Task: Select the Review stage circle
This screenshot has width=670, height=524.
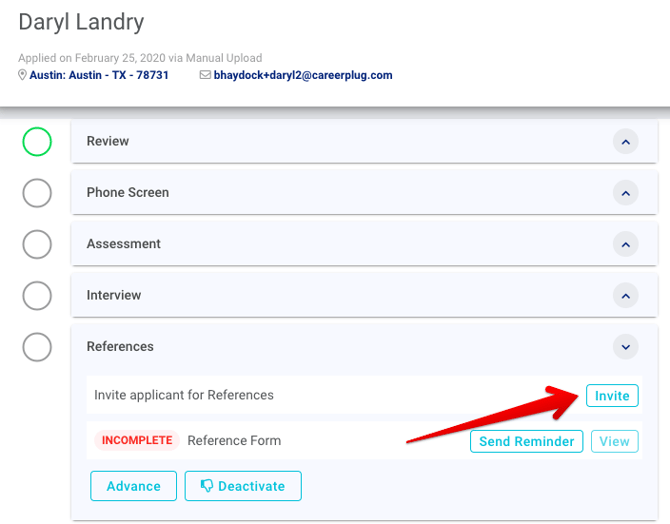Action: click(37, 142)
